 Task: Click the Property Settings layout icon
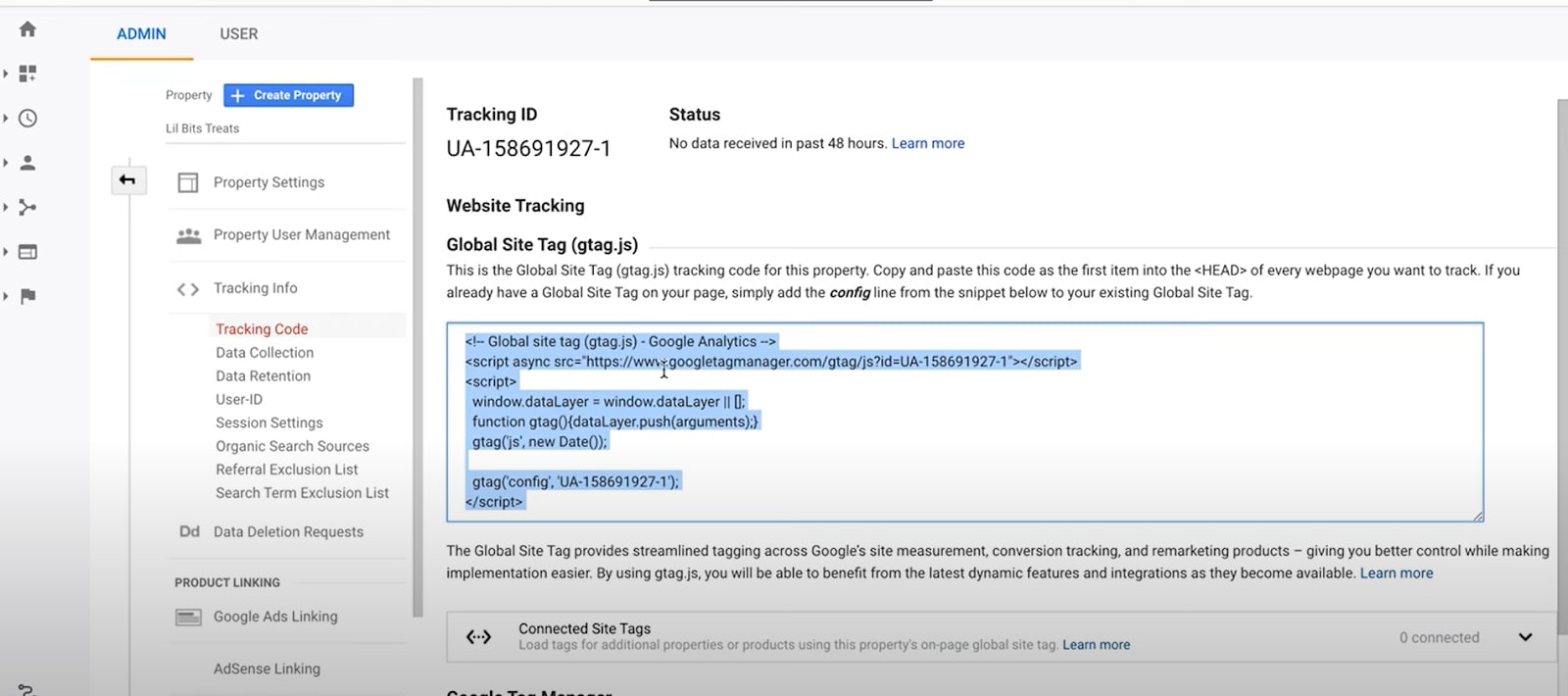(188, 182)
